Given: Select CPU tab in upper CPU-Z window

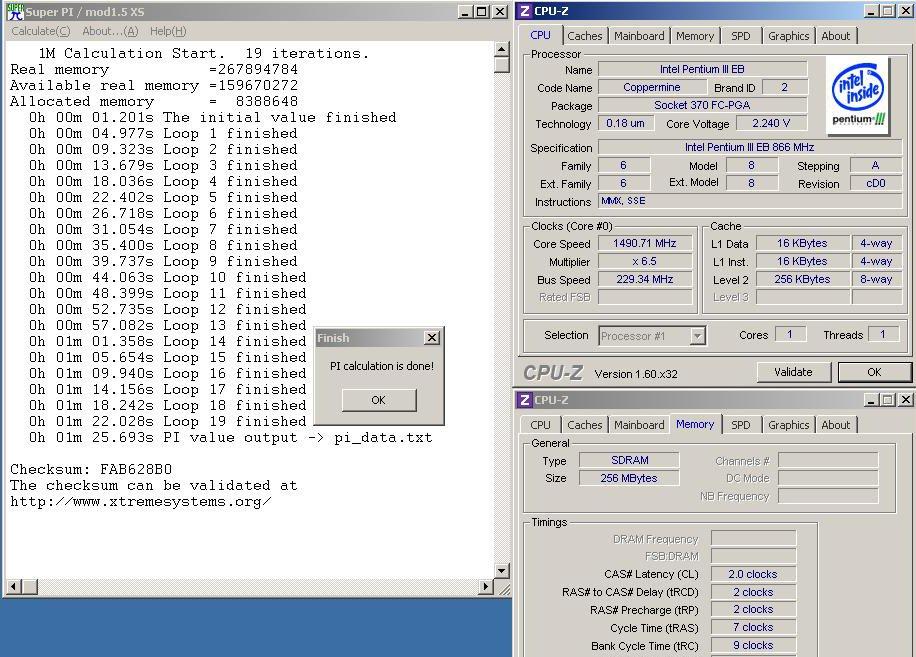Looking at the screenshot, I should point(540,35).
